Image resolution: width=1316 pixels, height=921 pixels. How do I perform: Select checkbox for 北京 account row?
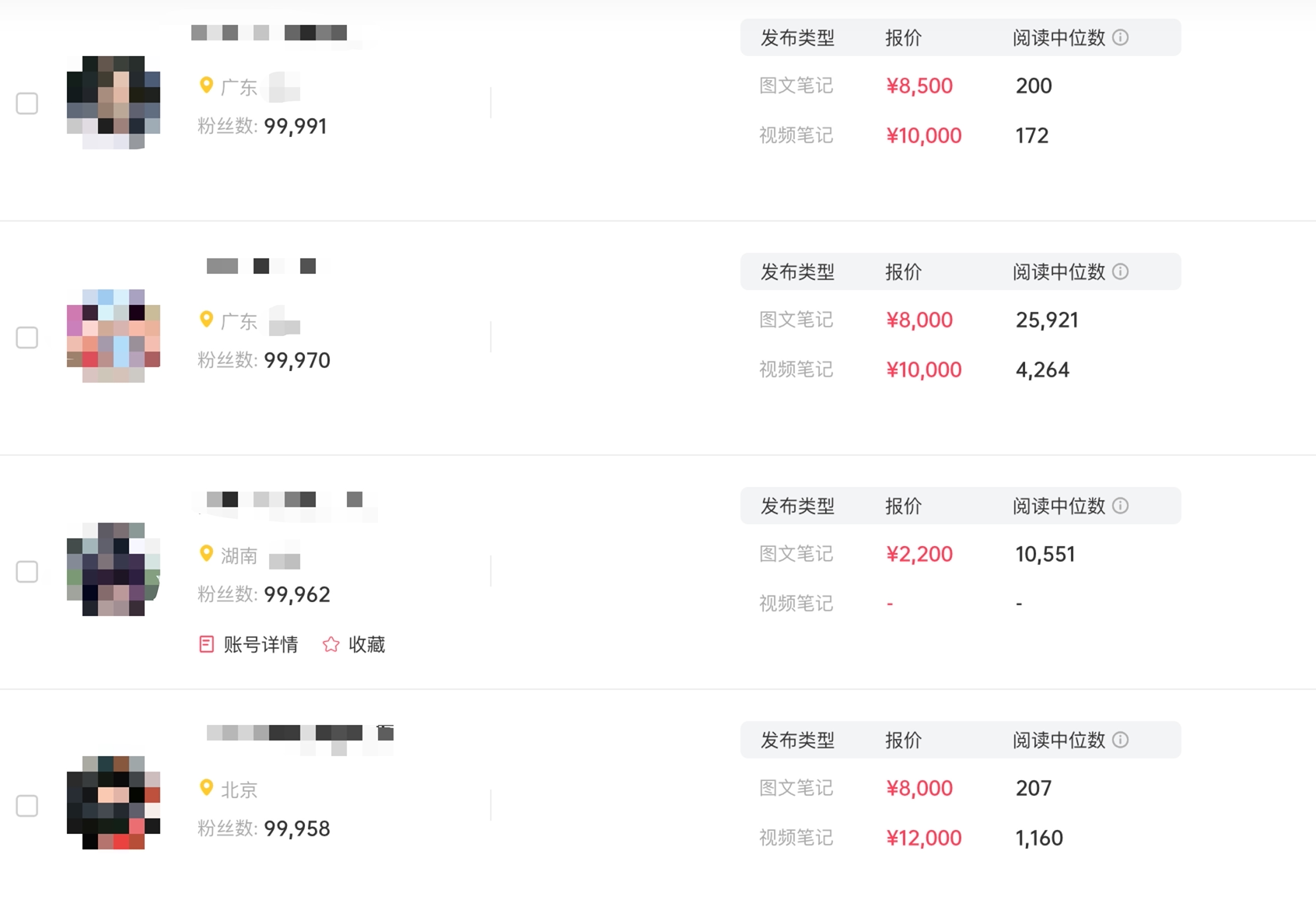tap(27, 806)
